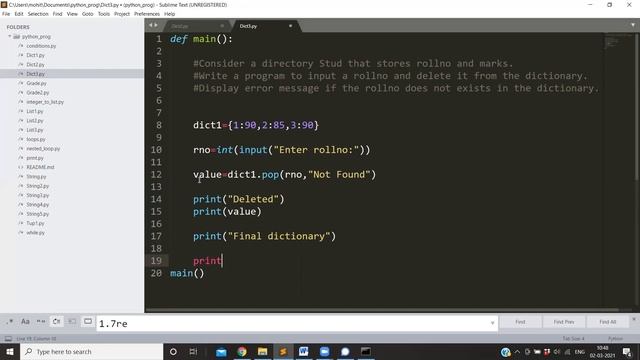Click the Find Prev button
This screenshot has width=640, height=360.
click(x=564, y=322)
